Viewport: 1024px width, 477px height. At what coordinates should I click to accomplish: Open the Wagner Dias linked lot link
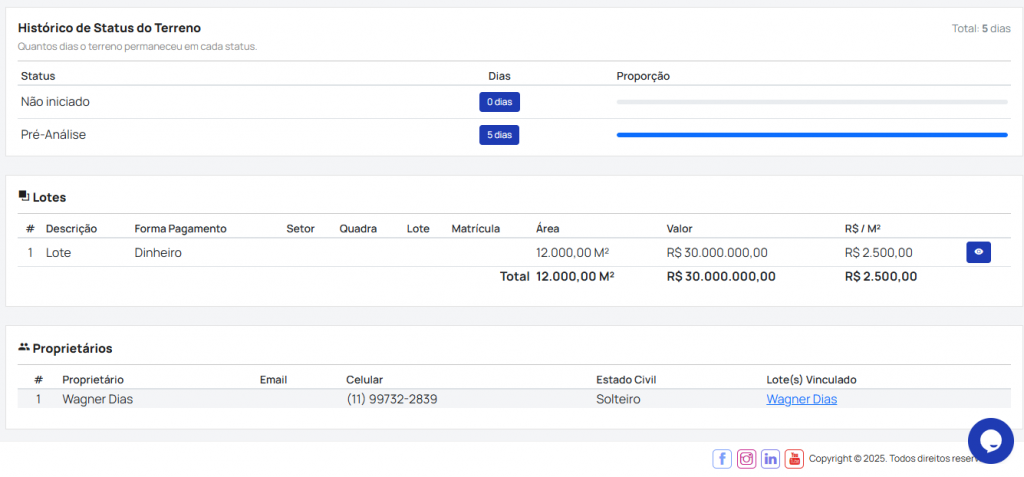point(801,399)
